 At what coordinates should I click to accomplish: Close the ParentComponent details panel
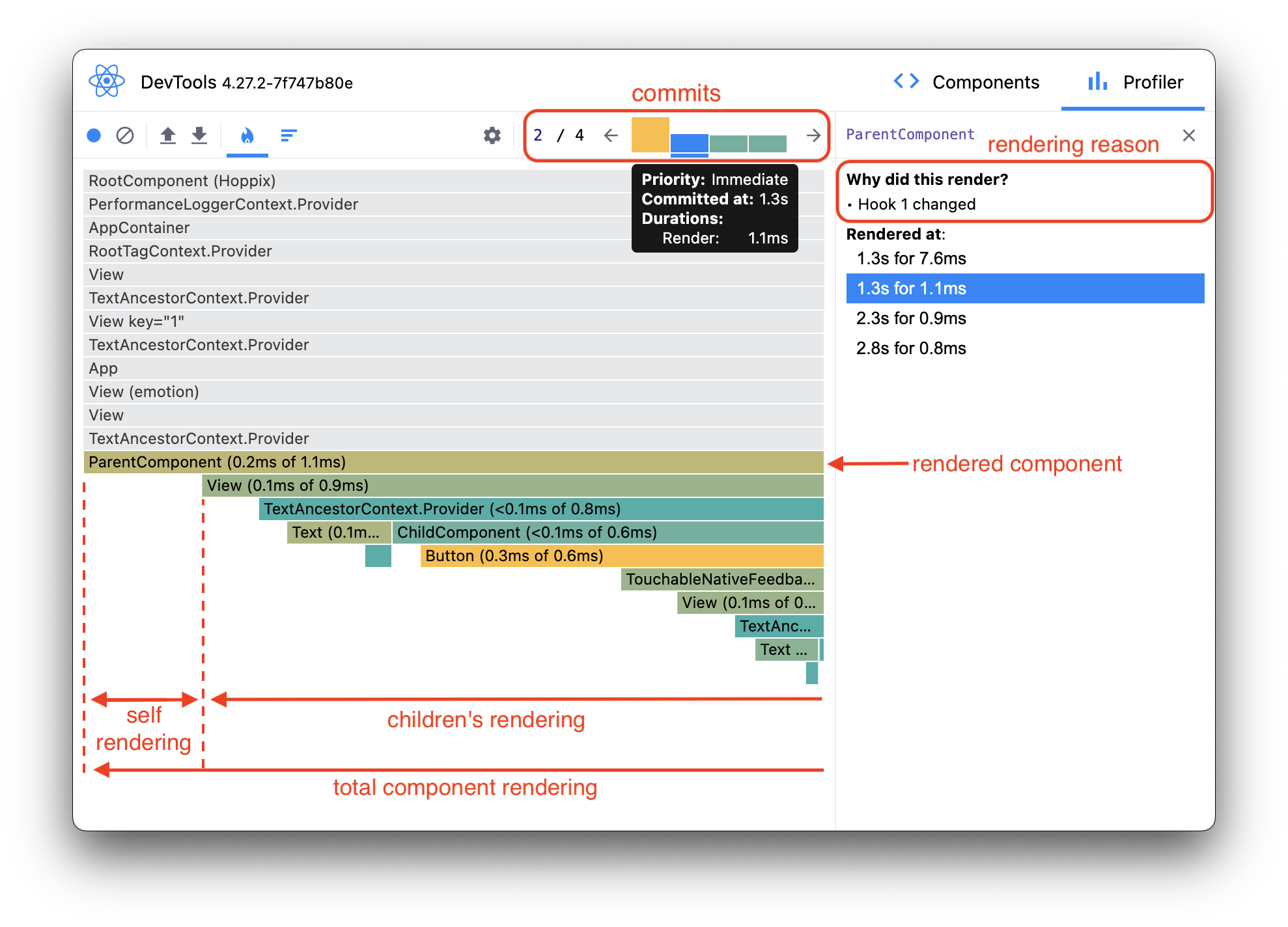pyautogui.click(x=1188, y=135)
